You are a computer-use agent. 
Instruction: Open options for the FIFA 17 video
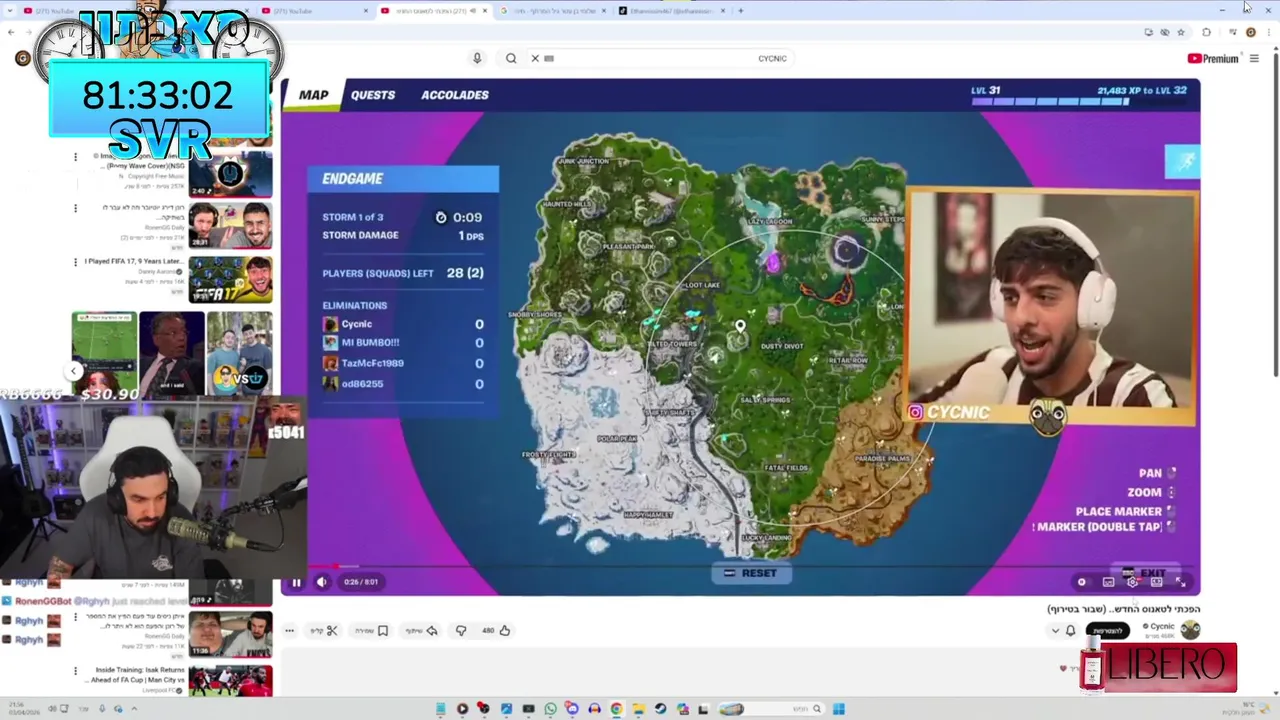tap(75, 262)
